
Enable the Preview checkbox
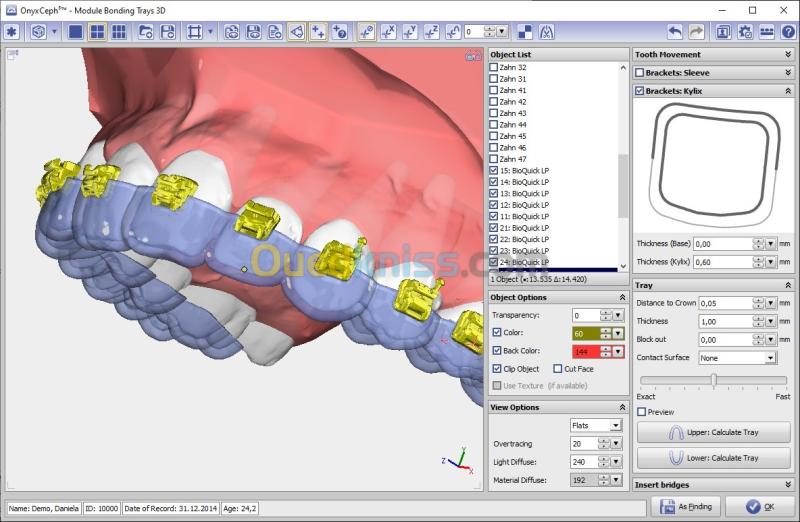click(x=642, y=412)
